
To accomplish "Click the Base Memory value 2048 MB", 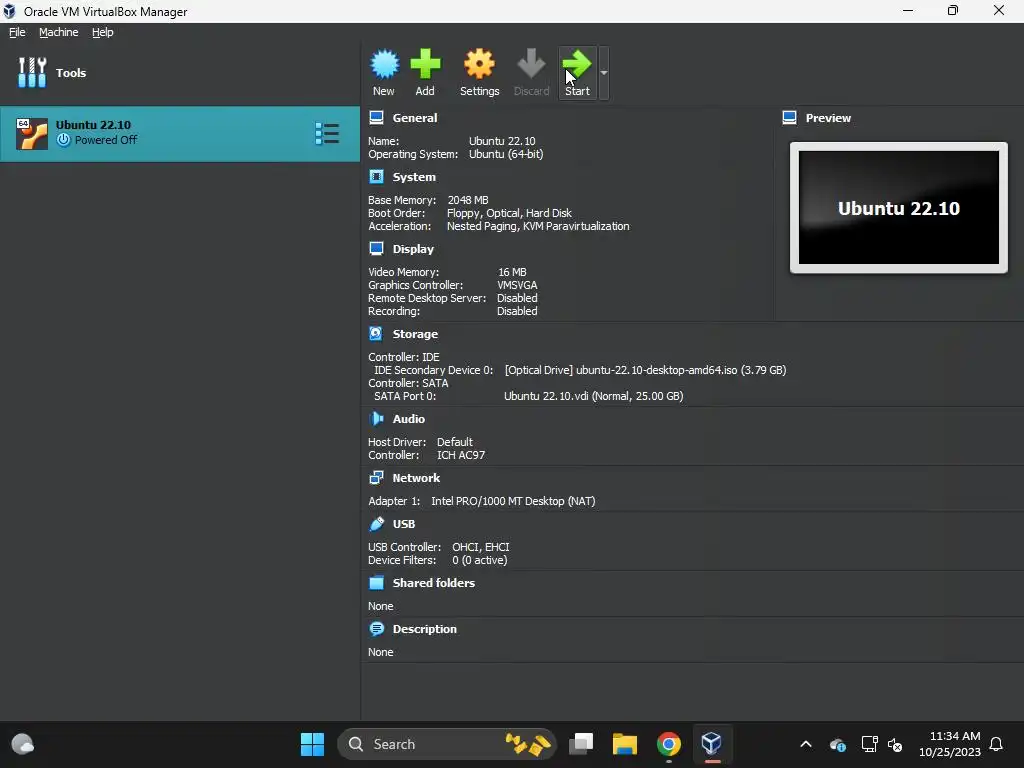I will [x=468, y=200].
